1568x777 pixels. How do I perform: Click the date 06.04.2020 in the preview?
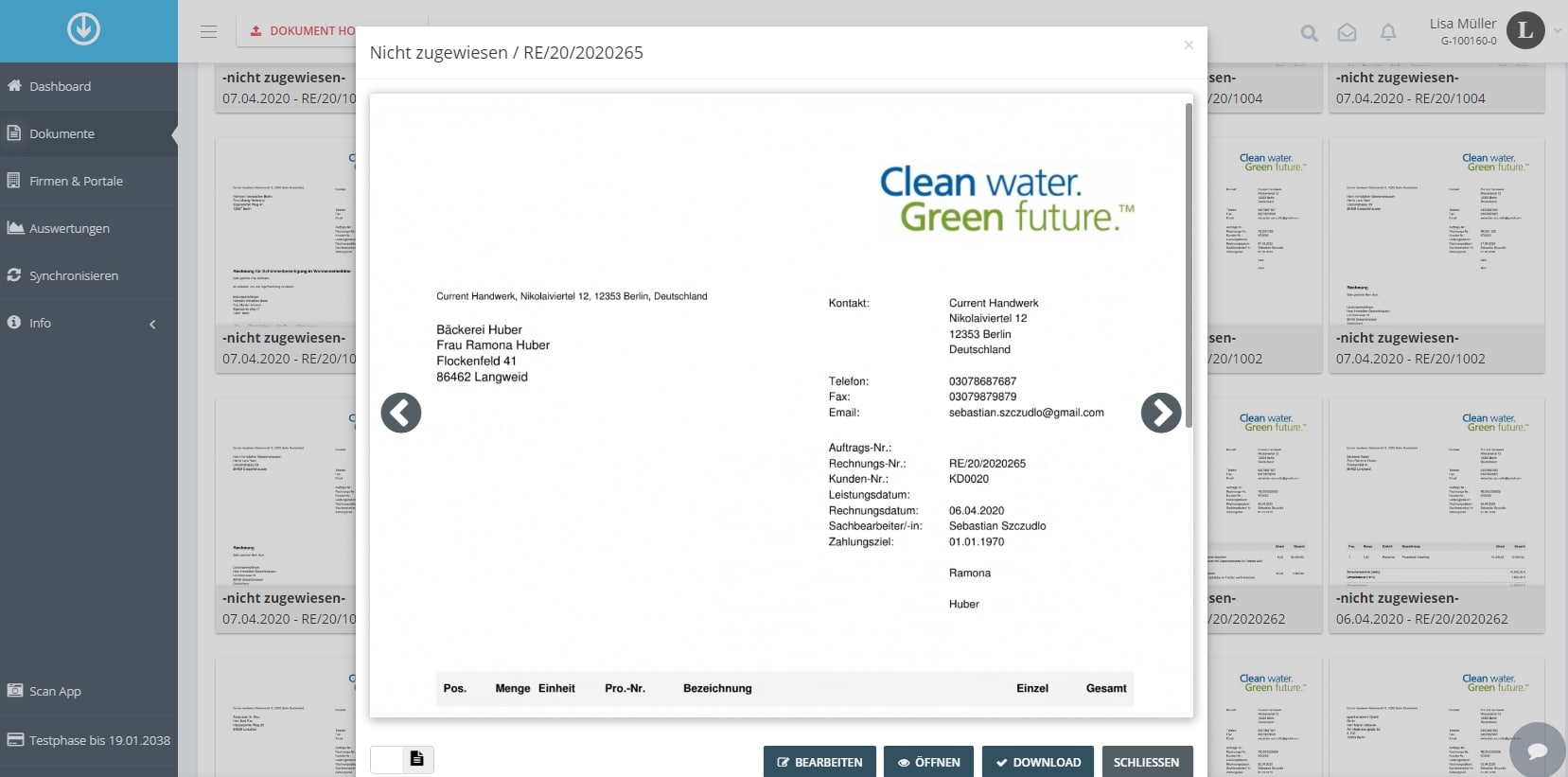[977, 510]
